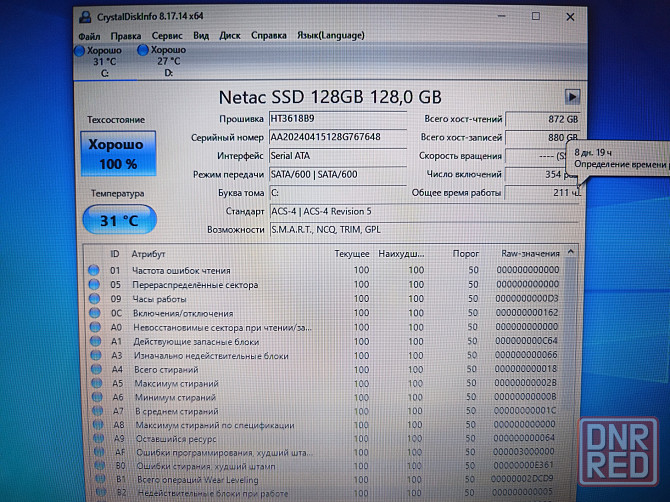
Task: Click the 31 °C temperature button
Action: click(x=119, y=220)
